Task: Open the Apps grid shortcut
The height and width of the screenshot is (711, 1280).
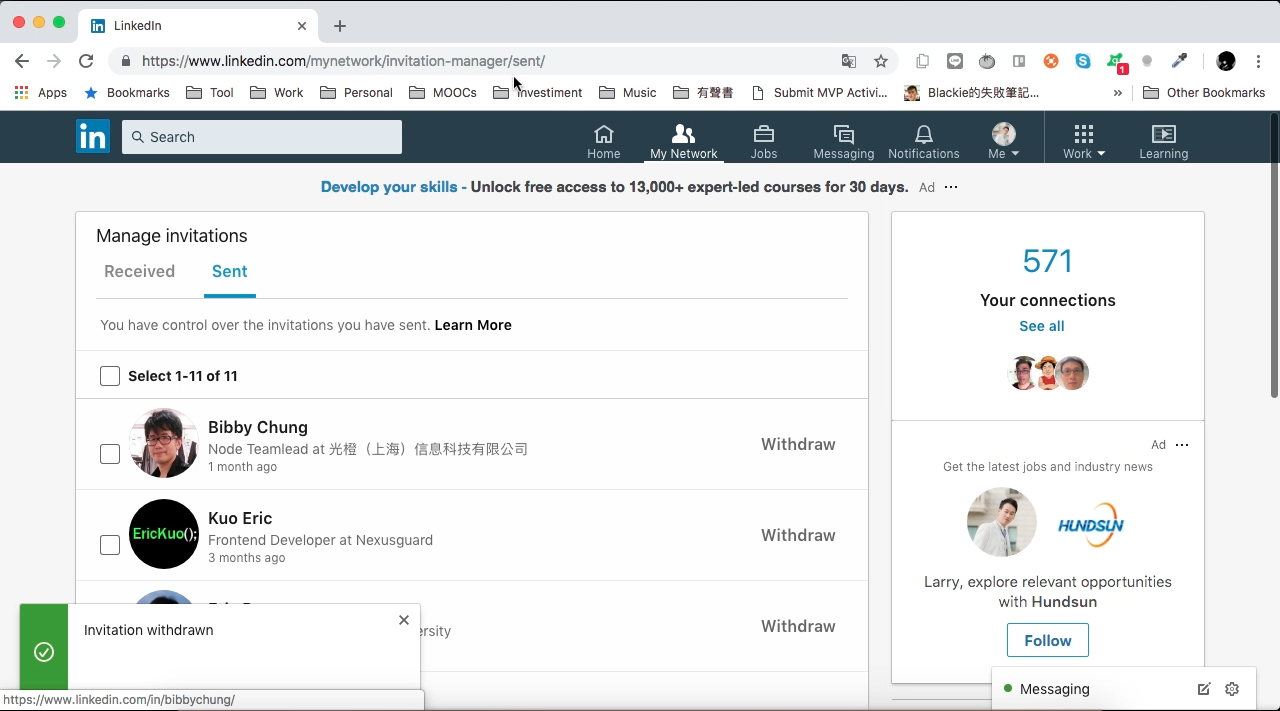Action: click(41, 92)
